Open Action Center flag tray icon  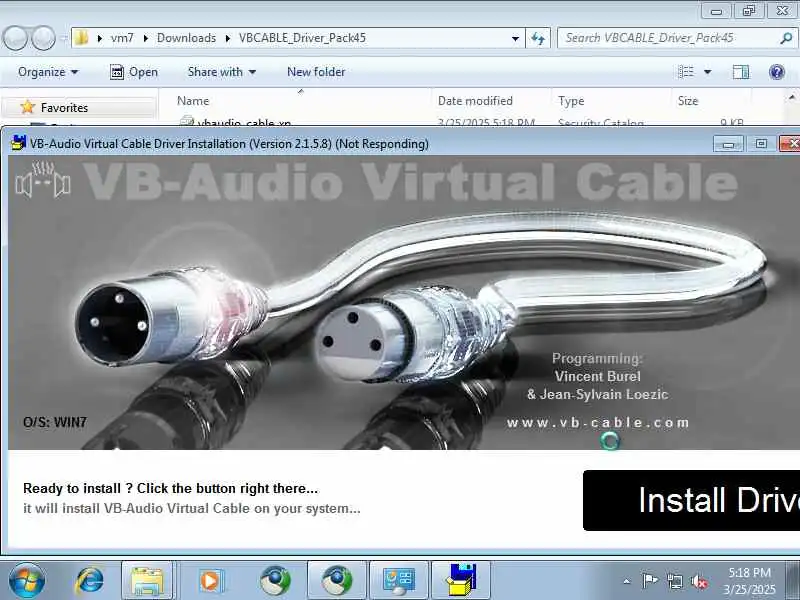[649, 581]
